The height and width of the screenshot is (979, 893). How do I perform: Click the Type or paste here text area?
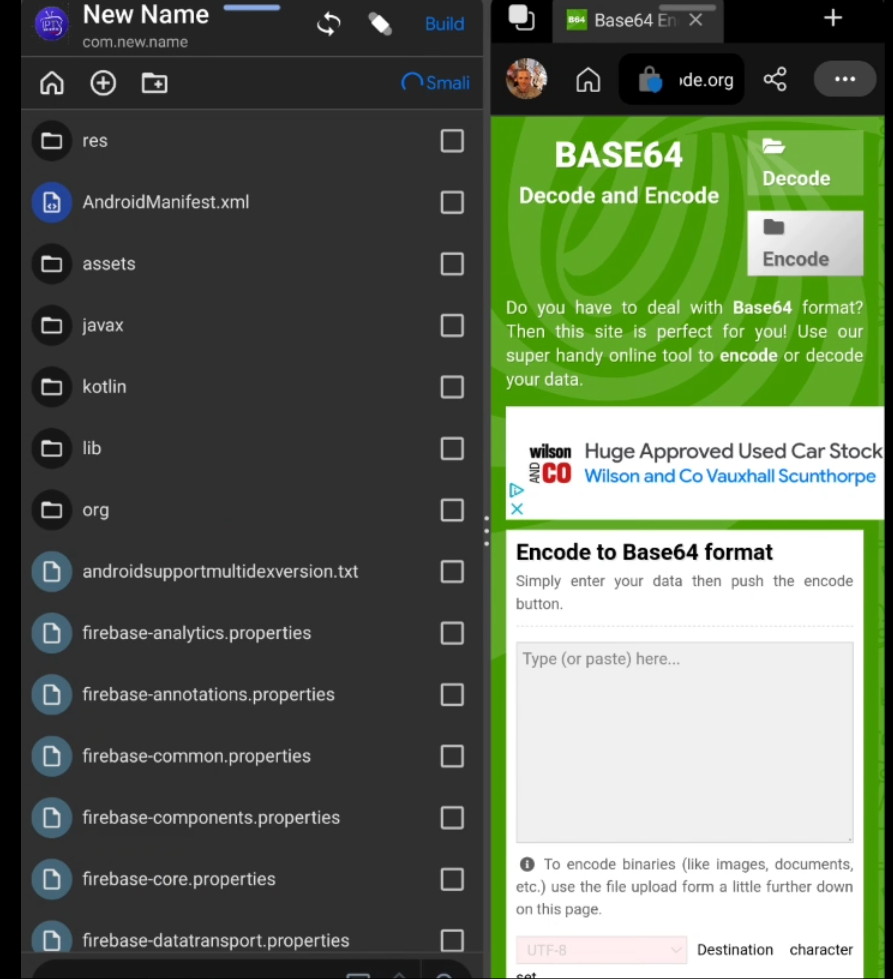tap(684, 742)
